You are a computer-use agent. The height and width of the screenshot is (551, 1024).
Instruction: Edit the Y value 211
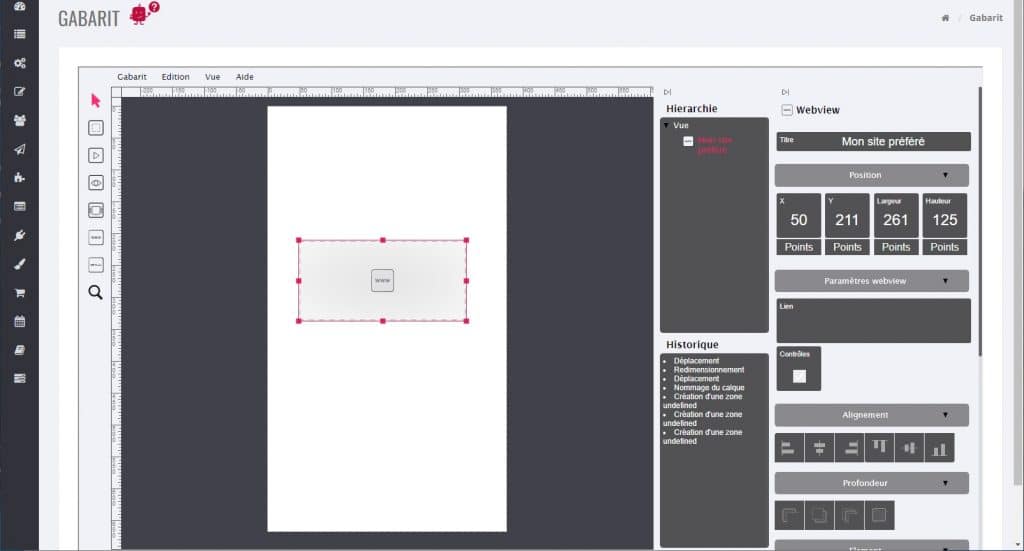[x=847, y=215]
